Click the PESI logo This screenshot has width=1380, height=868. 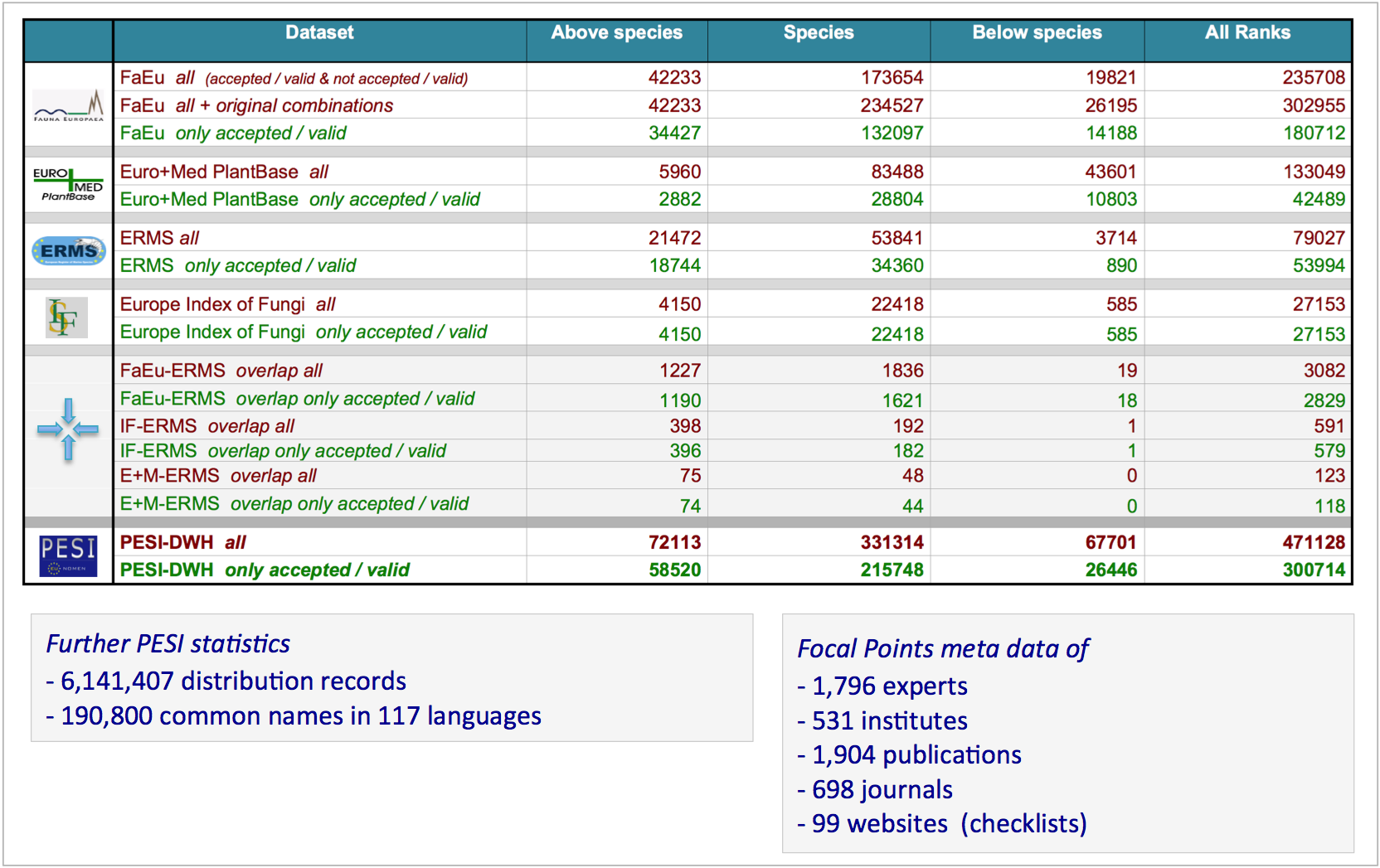pyautogui.click(x=68, y=555)
